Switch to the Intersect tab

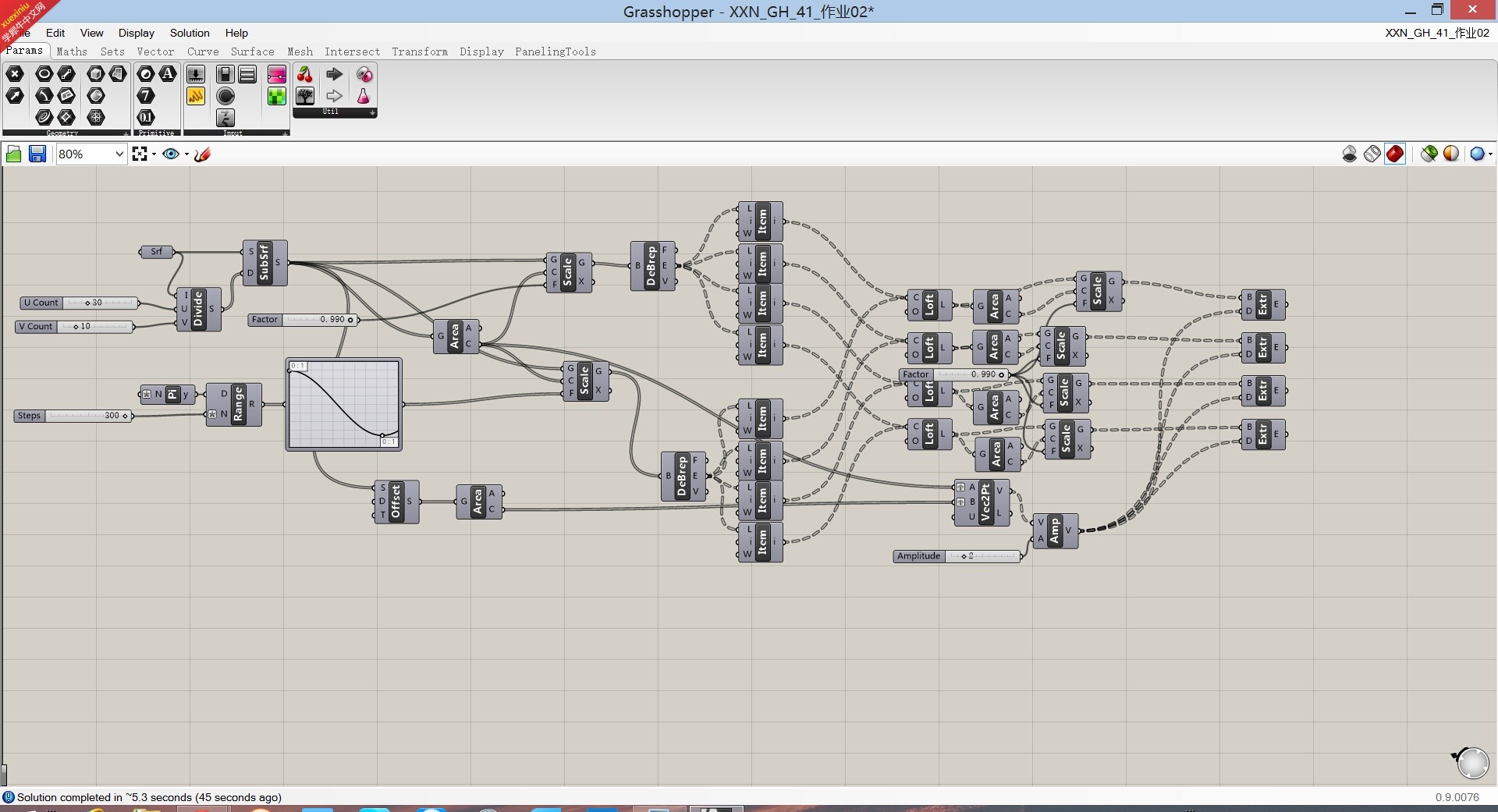point(353,51)
